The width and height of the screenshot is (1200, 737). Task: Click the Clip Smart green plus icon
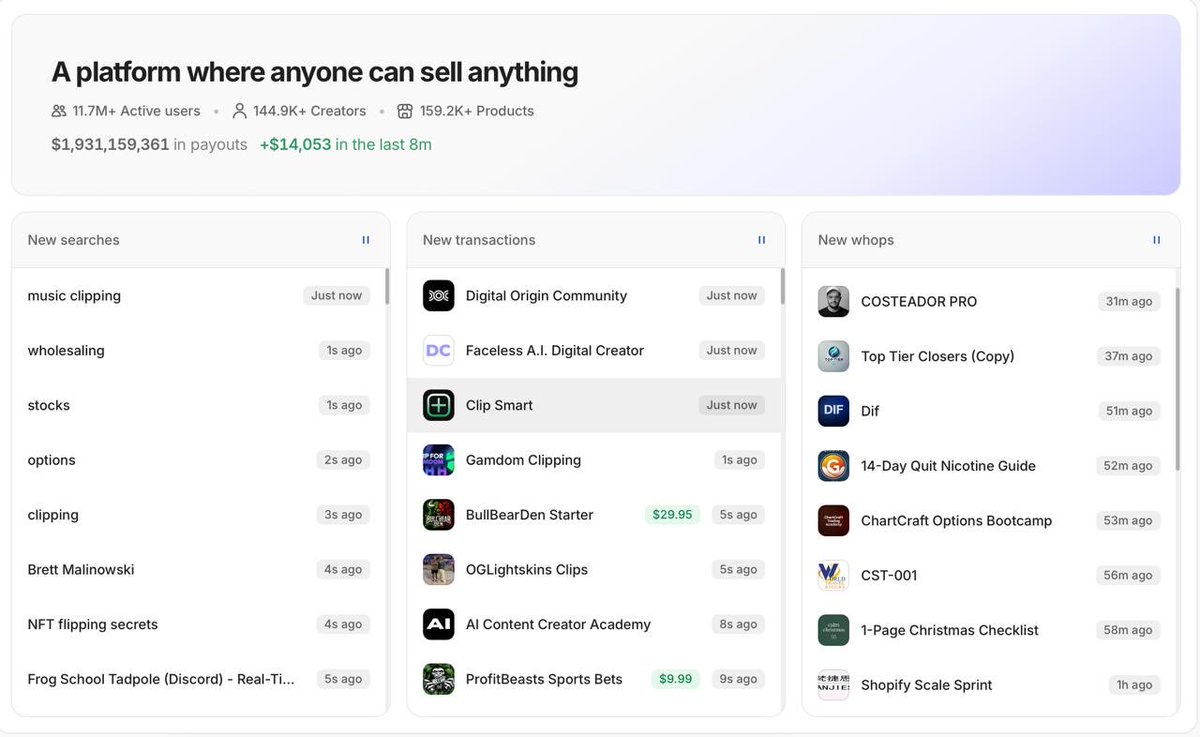click(x=439, y=405)
